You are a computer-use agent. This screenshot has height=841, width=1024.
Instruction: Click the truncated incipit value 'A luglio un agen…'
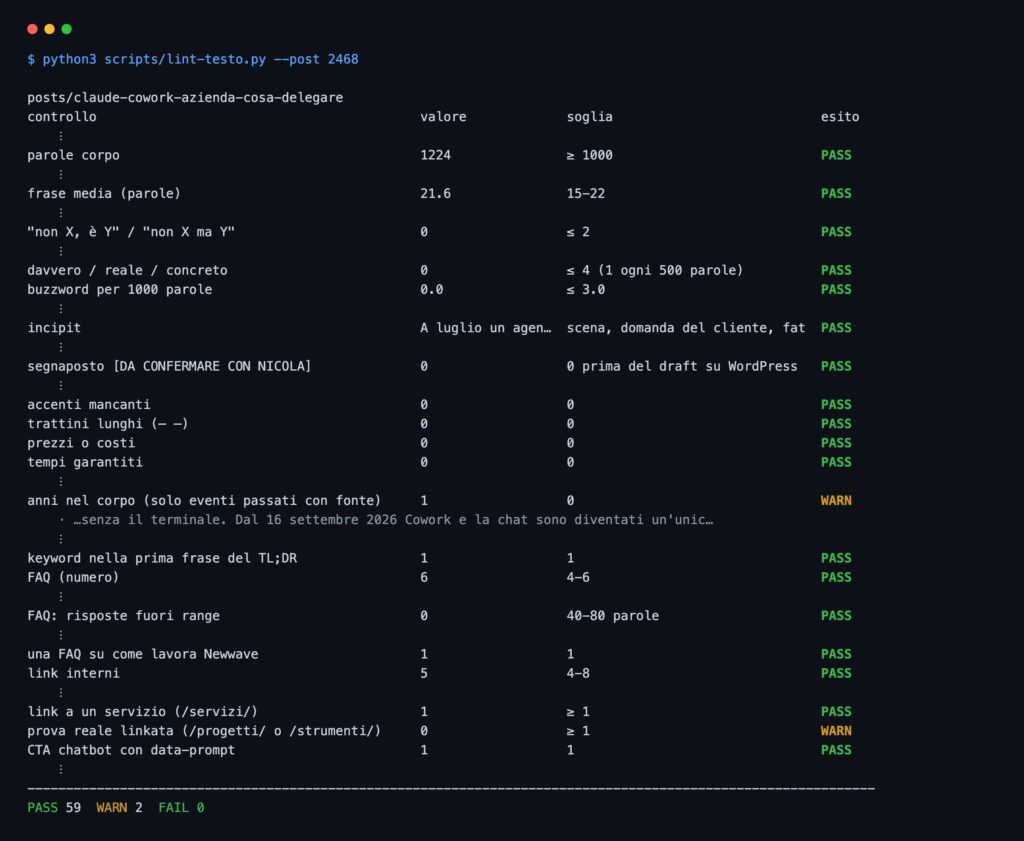(x=485, y=328)
